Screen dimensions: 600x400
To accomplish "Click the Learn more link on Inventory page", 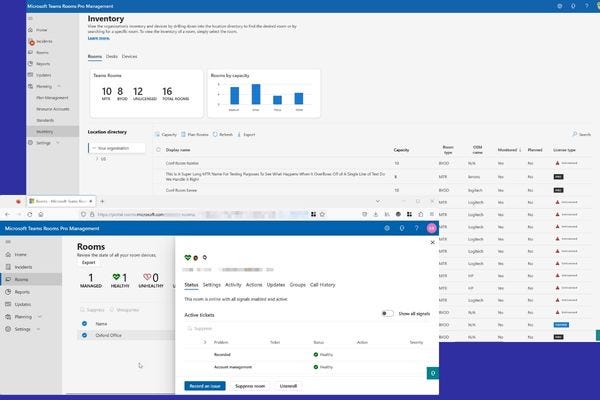I will click(99, 38).
